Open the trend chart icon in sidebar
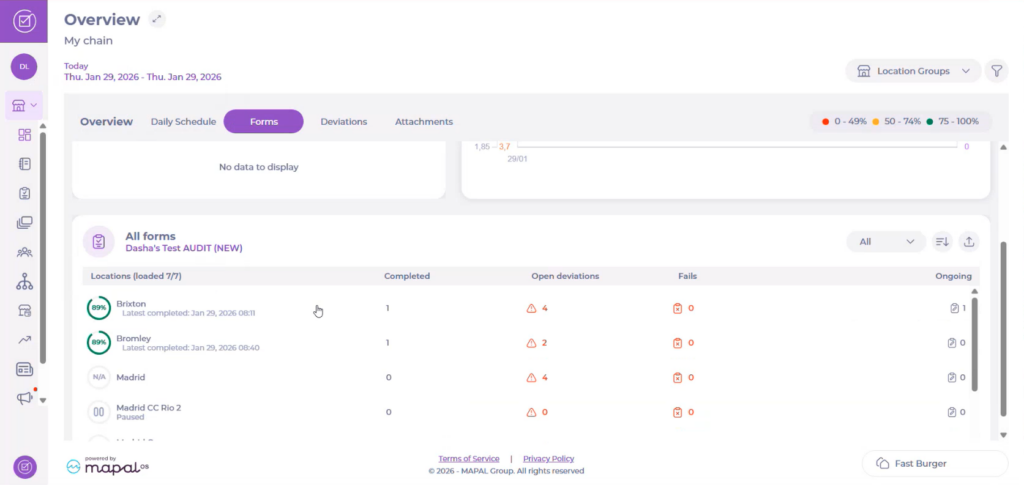The width and height of the screenshot is (1024, 485). 25,340
